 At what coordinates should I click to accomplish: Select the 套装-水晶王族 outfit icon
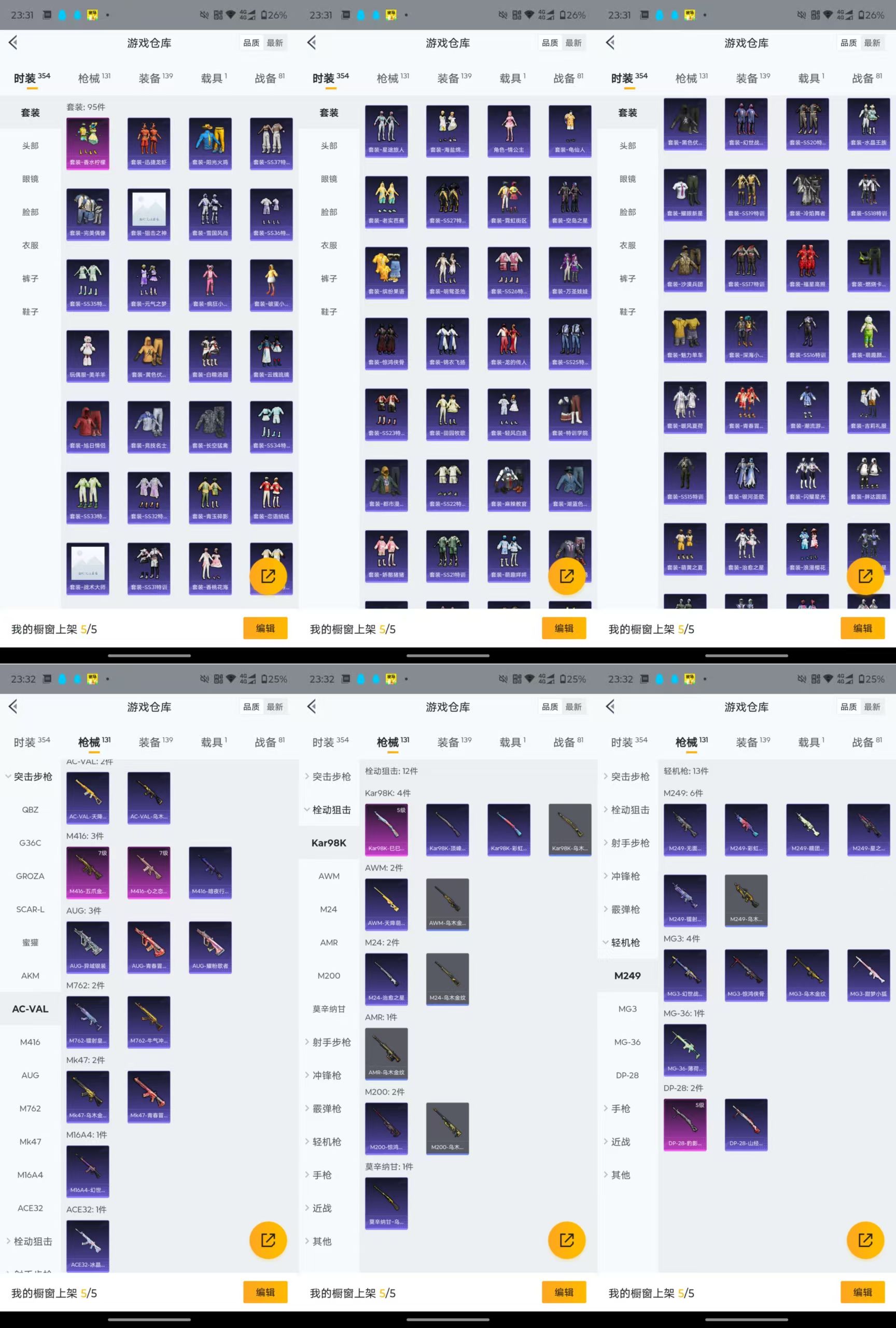(x=868, y=124)
